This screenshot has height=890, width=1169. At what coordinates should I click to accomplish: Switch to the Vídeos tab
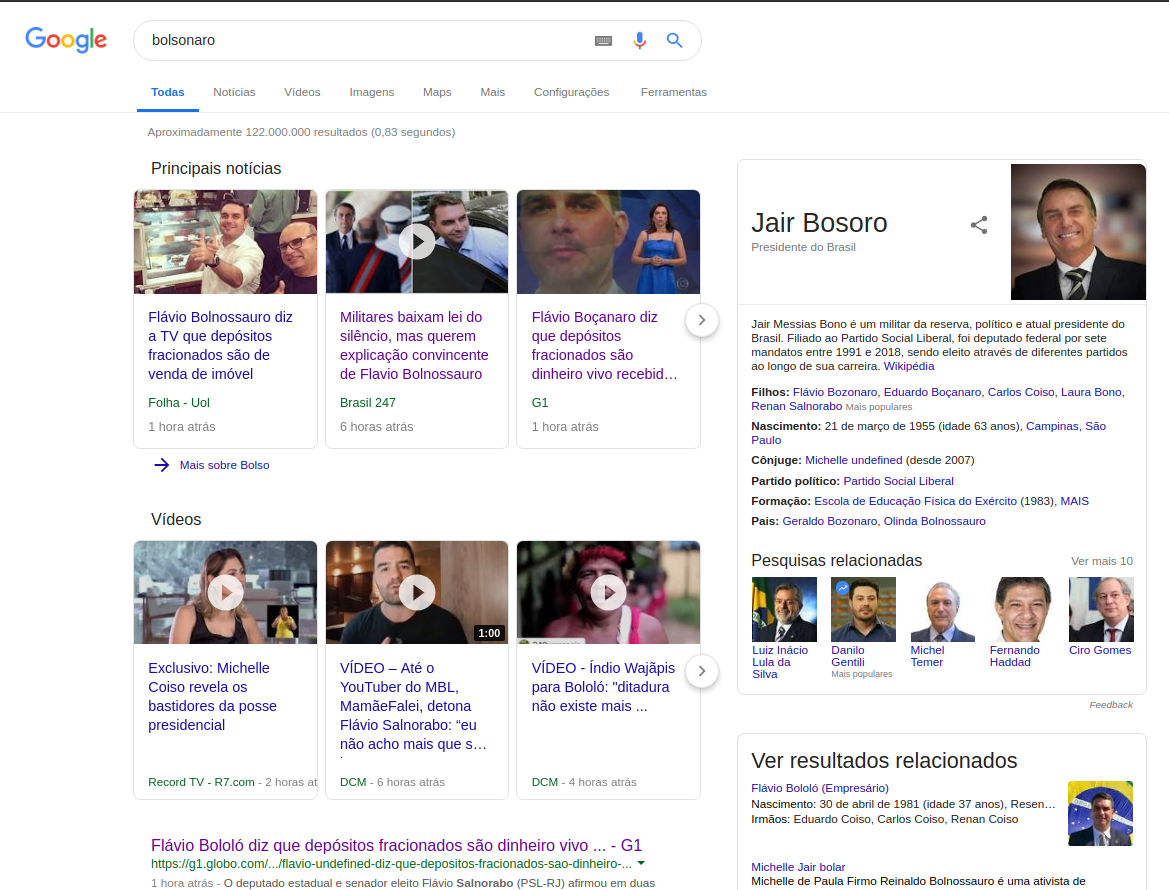302,92
